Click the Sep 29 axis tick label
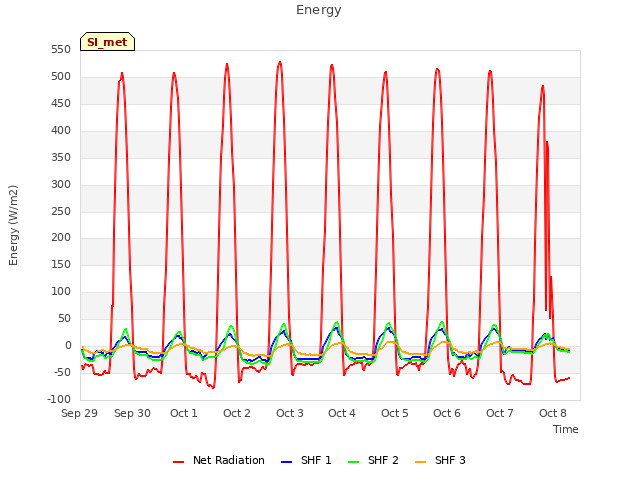Viewport: 640px width, 480px height. [x=79, y=413]
